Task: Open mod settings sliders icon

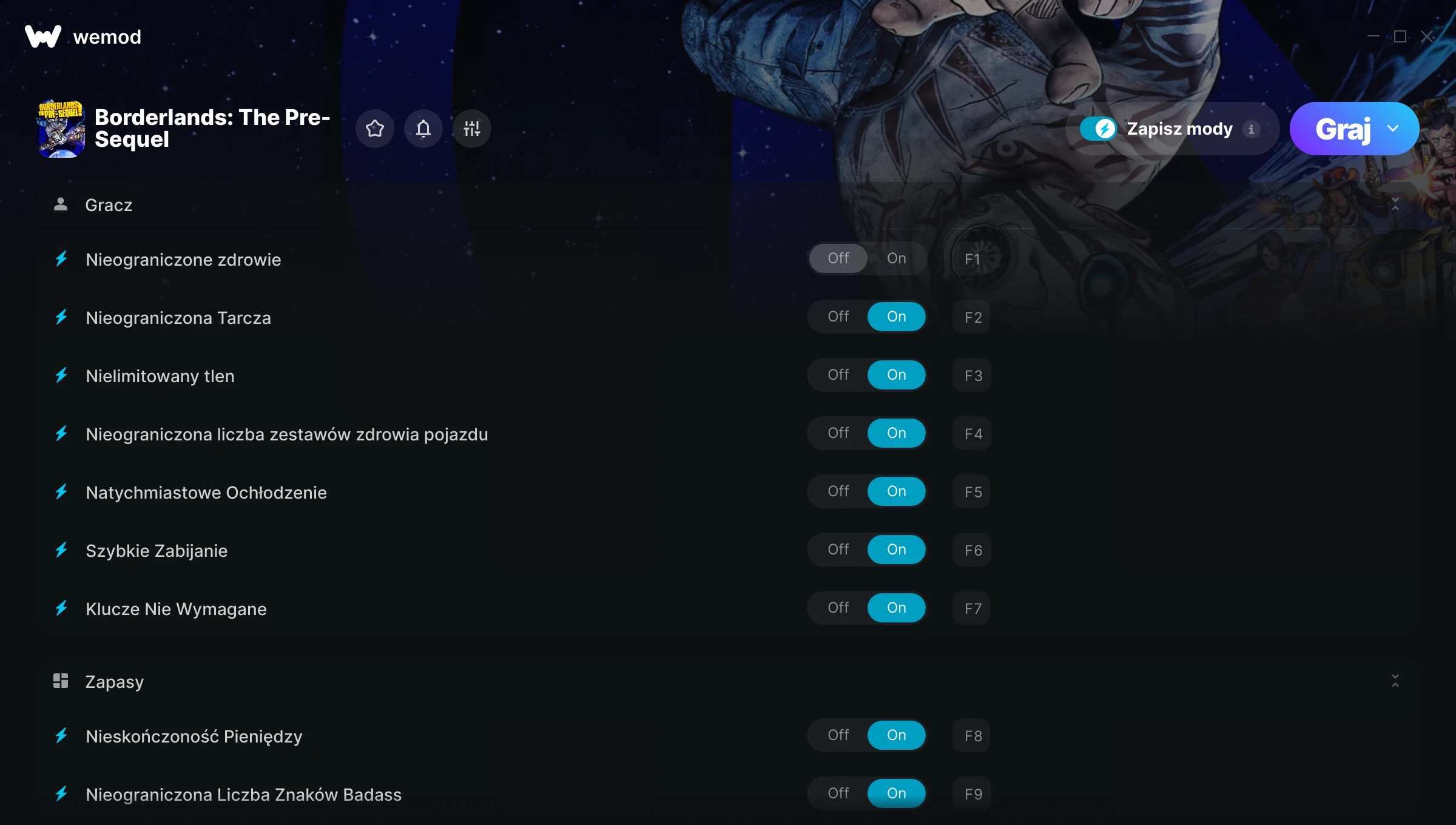Action: (472, 129)
